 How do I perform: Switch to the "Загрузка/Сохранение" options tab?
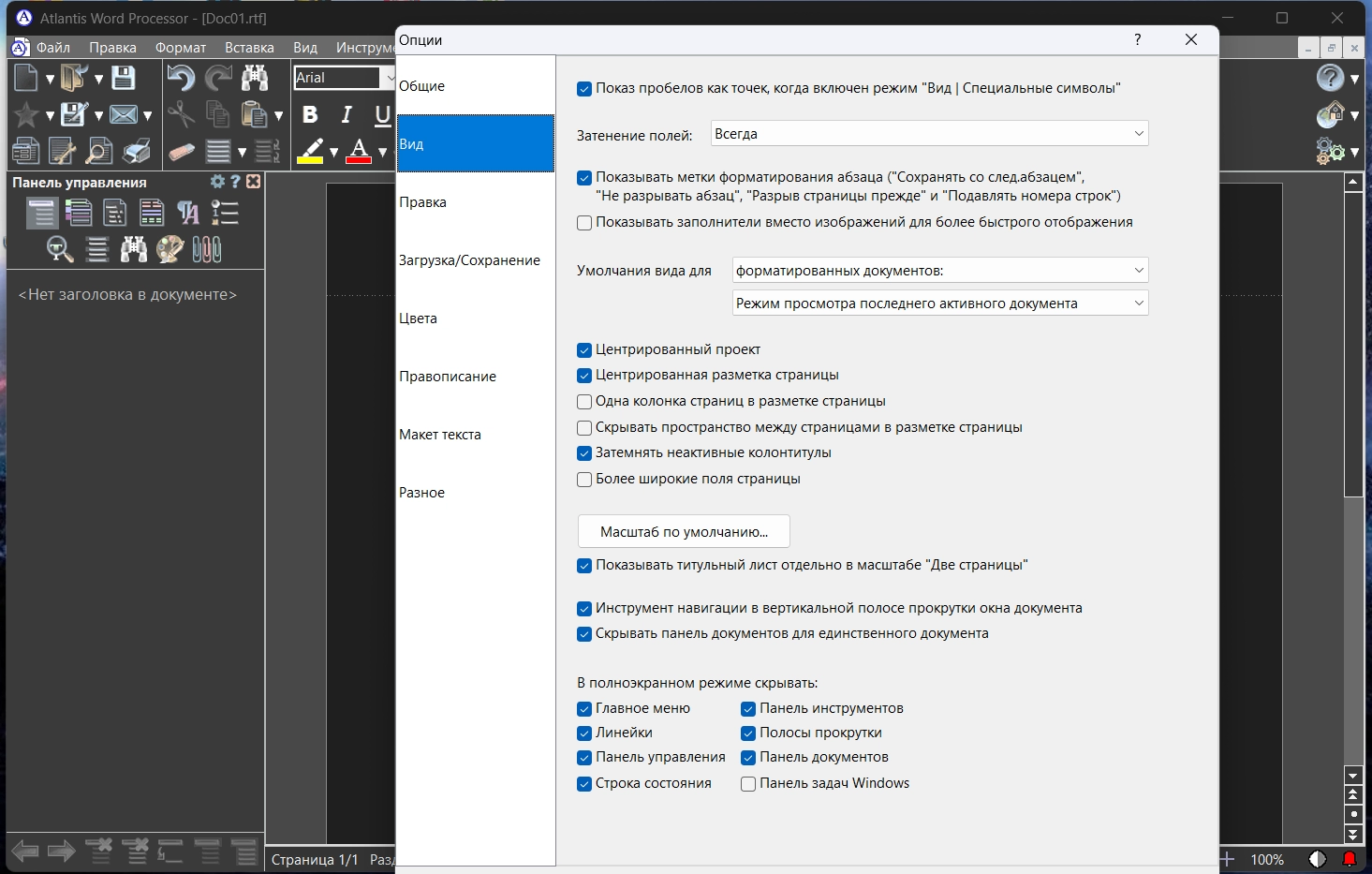pyautogui.click(x=476, y=260)
